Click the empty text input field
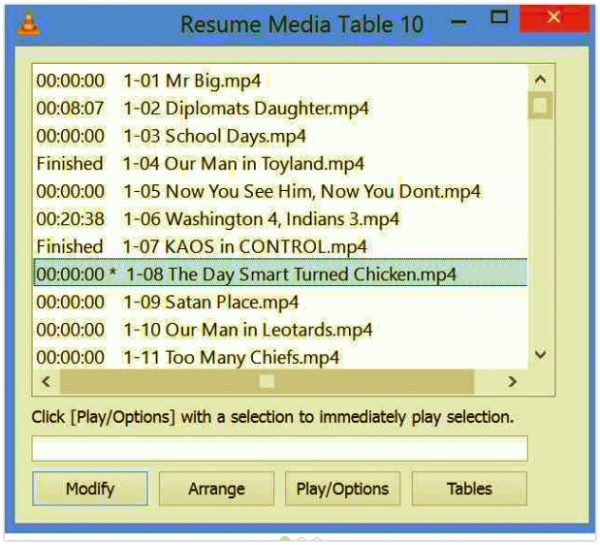 coord(280,448)
